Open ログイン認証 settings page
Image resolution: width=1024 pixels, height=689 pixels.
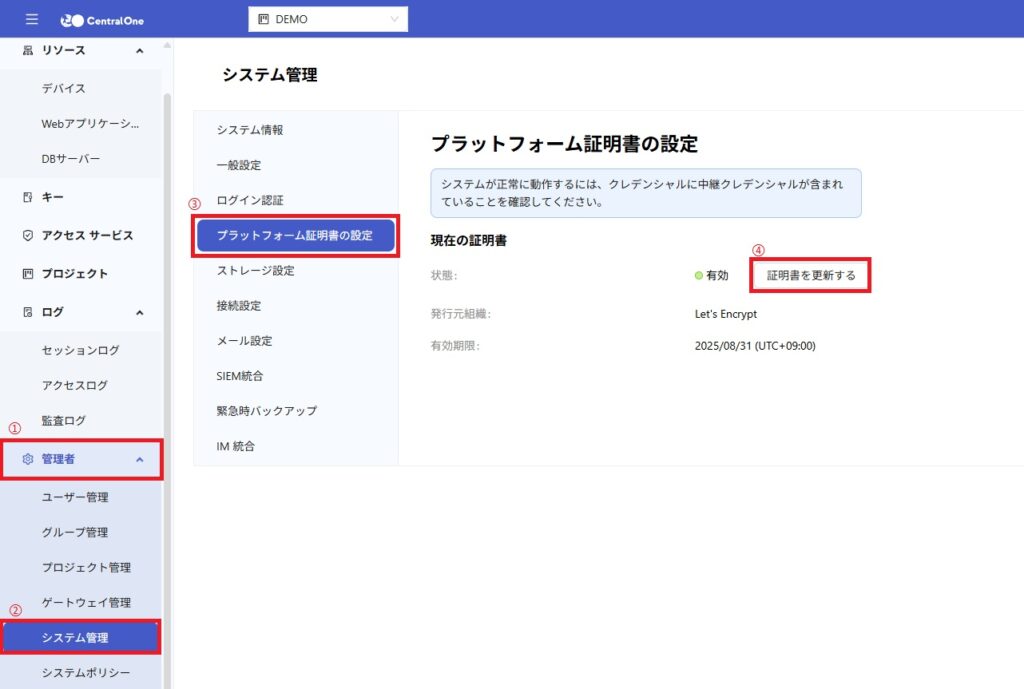point(250,200)
